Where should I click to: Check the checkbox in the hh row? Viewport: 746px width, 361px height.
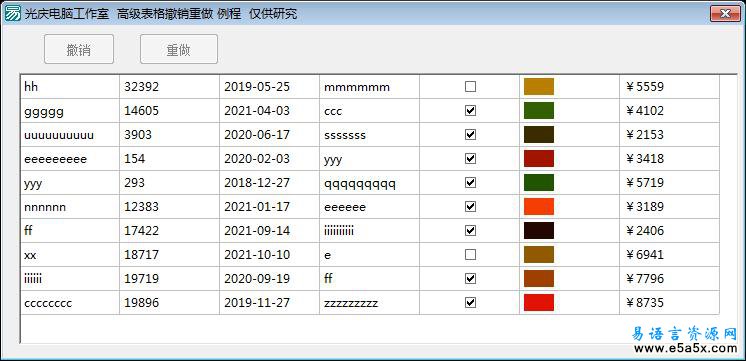pyautogui.click(x=470, y=87)
